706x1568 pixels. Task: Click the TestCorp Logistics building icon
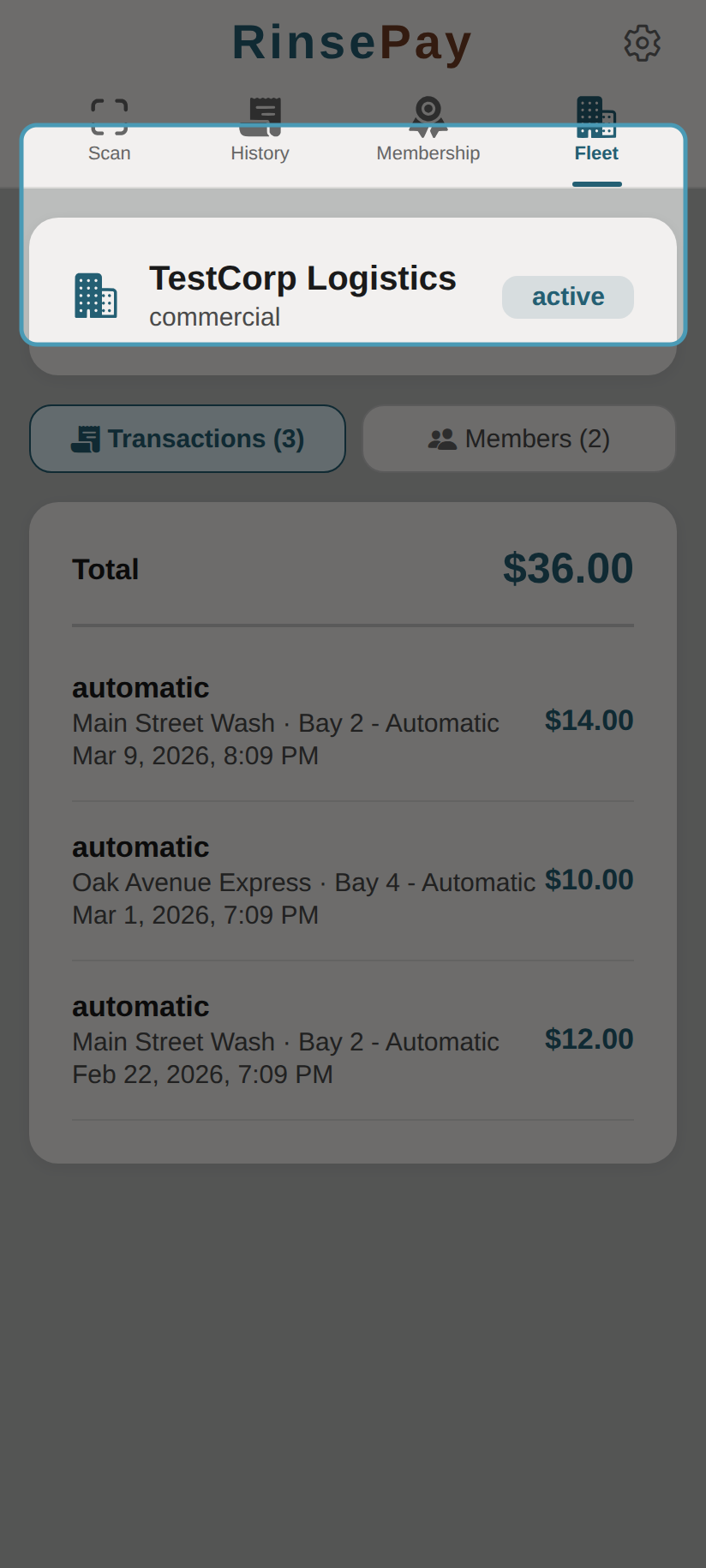tap(95, 296)
